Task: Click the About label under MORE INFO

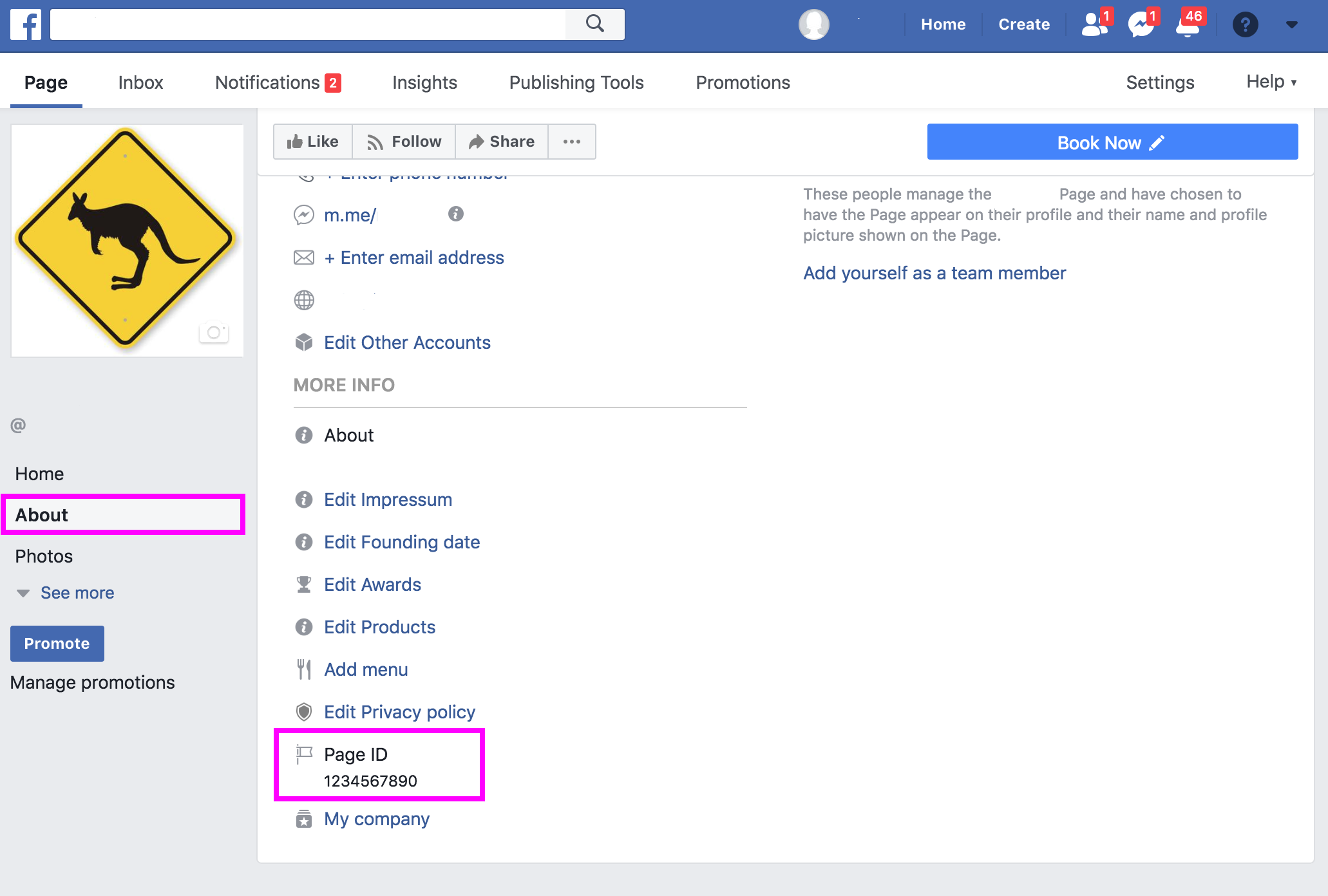Action: pyautogui.click(x=348, y=435)
